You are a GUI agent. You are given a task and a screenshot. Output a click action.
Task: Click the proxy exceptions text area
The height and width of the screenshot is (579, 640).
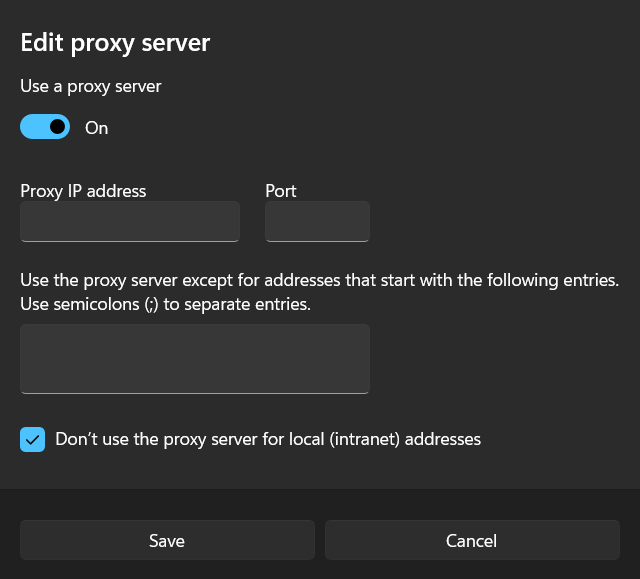point(195,358)
